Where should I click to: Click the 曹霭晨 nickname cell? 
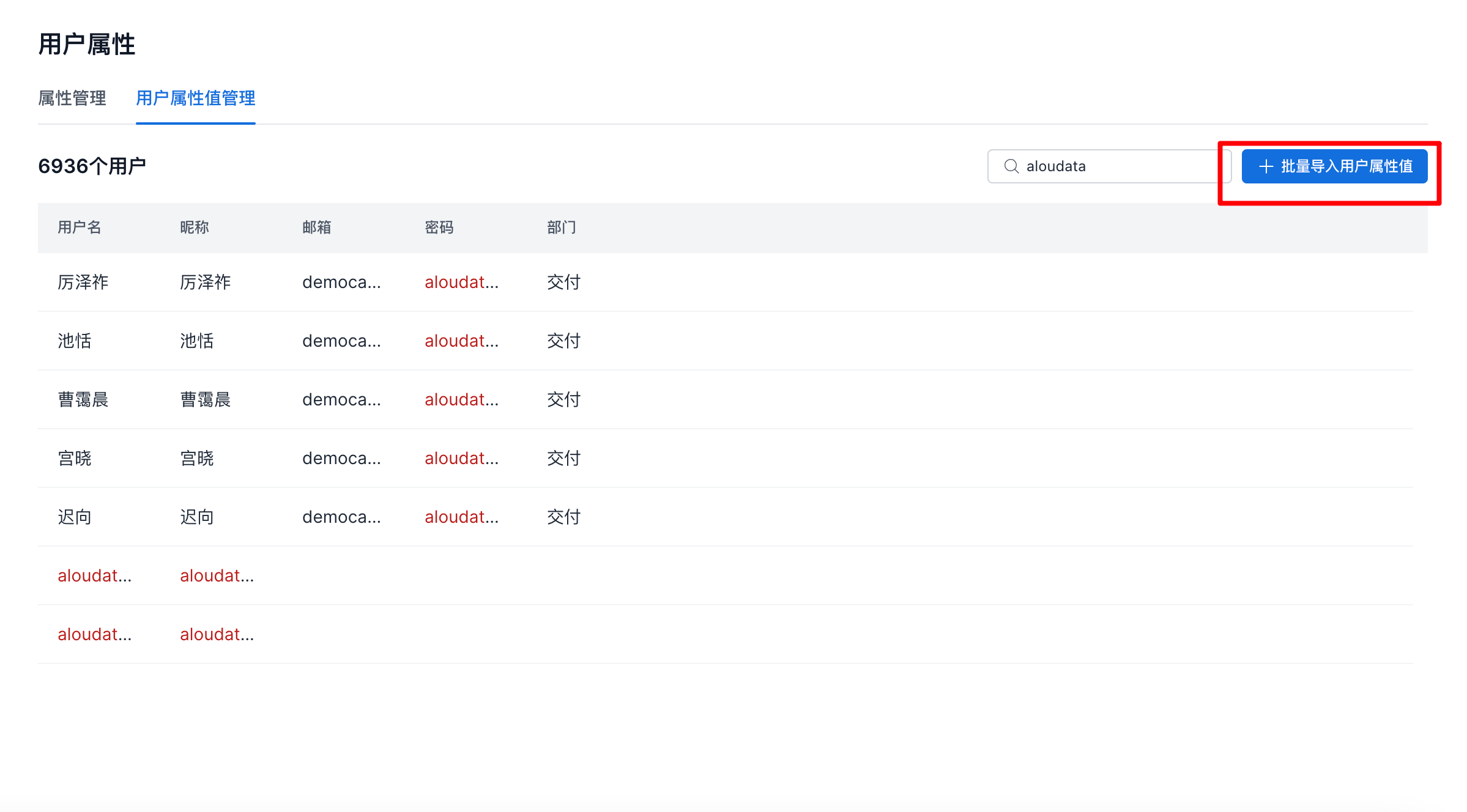pos(206,399)
